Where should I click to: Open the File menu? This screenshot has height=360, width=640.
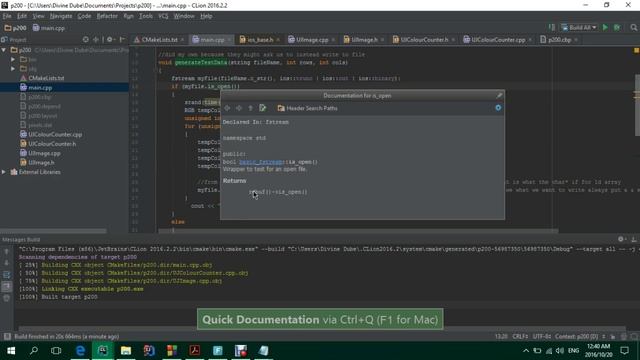point(7,16)
